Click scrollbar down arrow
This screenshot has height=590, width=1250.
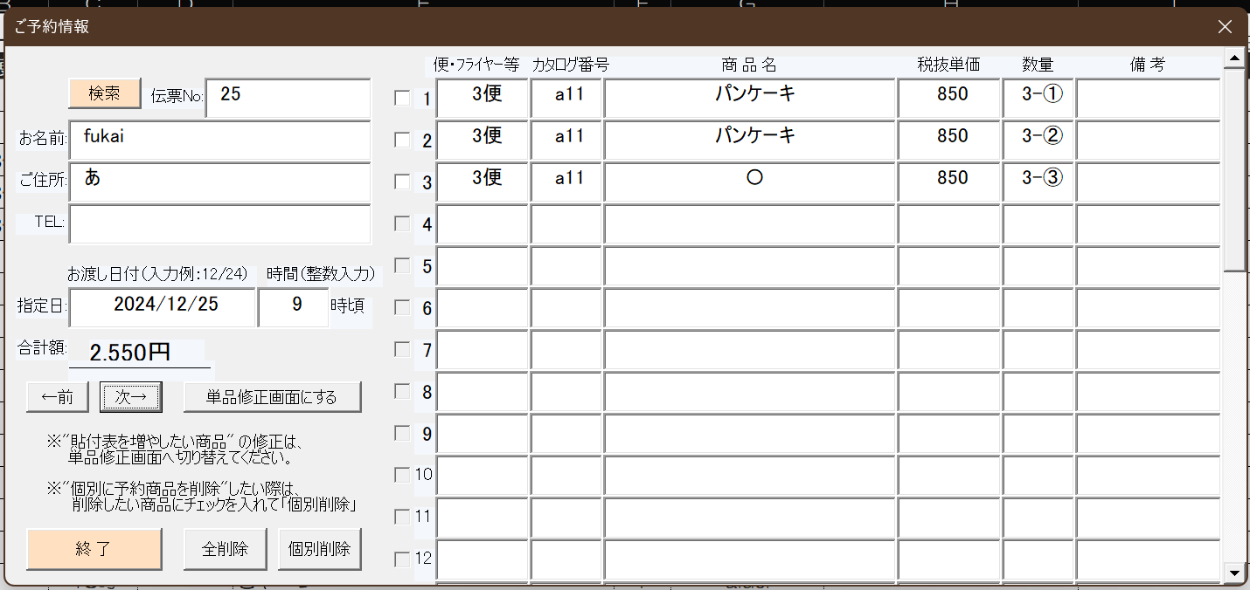(1236, 573)
